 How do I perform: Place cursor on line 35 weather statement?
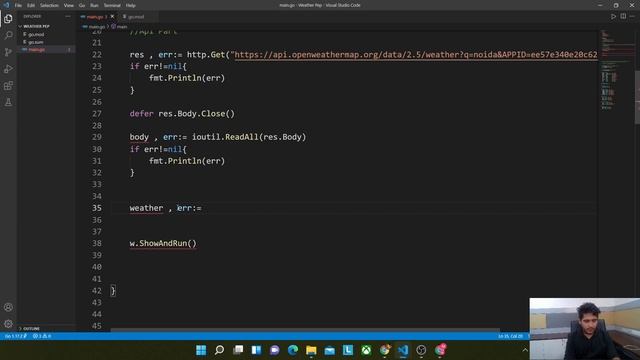point(165,208)
